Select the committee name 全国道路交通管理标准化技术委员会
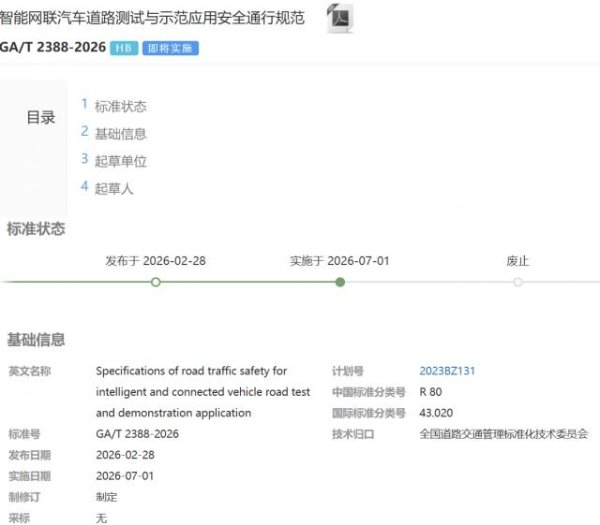 point(504,434)
